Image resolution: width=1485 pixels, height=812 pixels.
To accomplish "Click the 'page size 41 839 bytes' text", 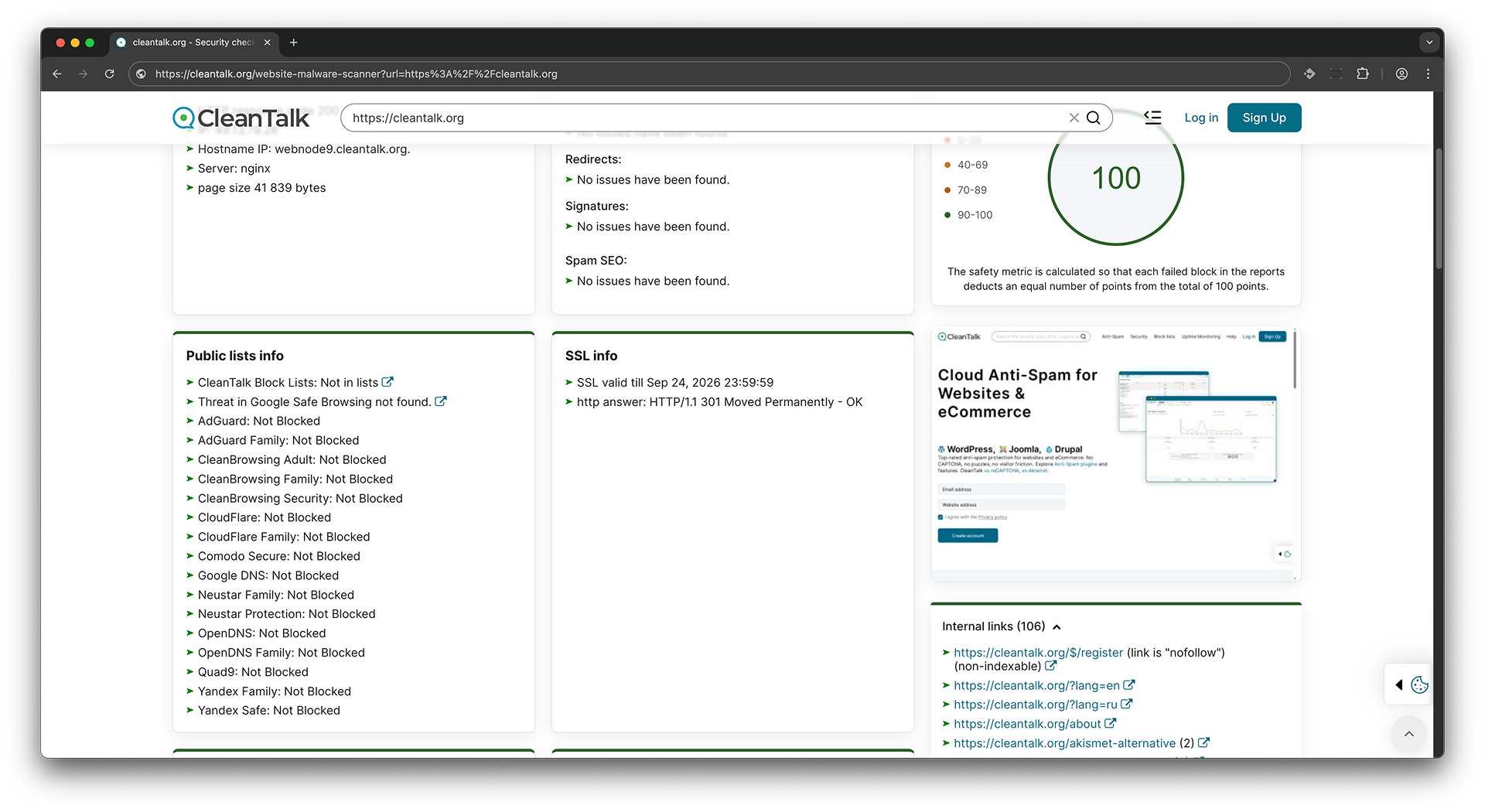I will pos(262,187).
